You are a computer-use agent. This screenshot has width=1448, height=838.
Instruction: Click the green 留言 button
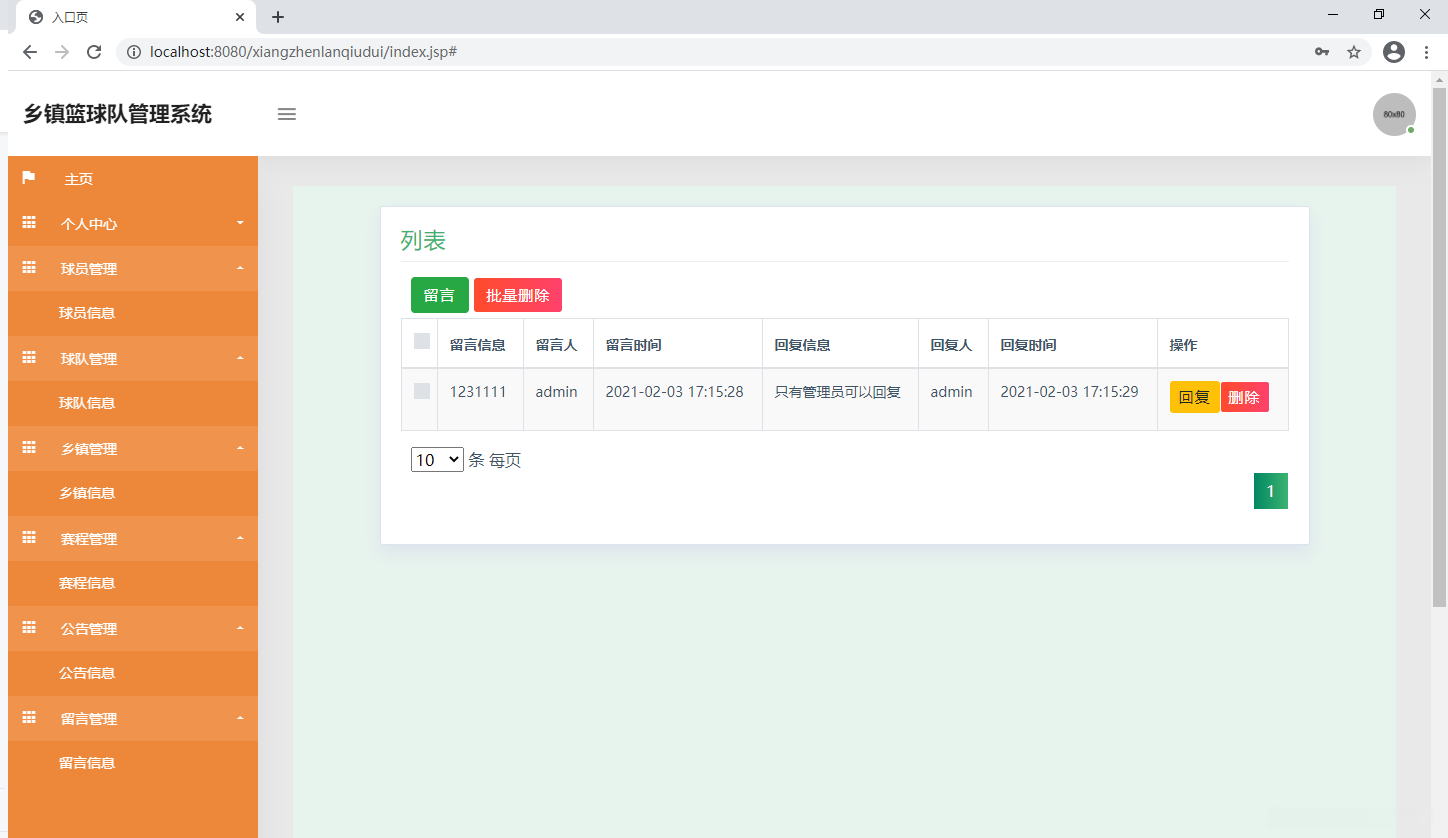tap(440, 295)
